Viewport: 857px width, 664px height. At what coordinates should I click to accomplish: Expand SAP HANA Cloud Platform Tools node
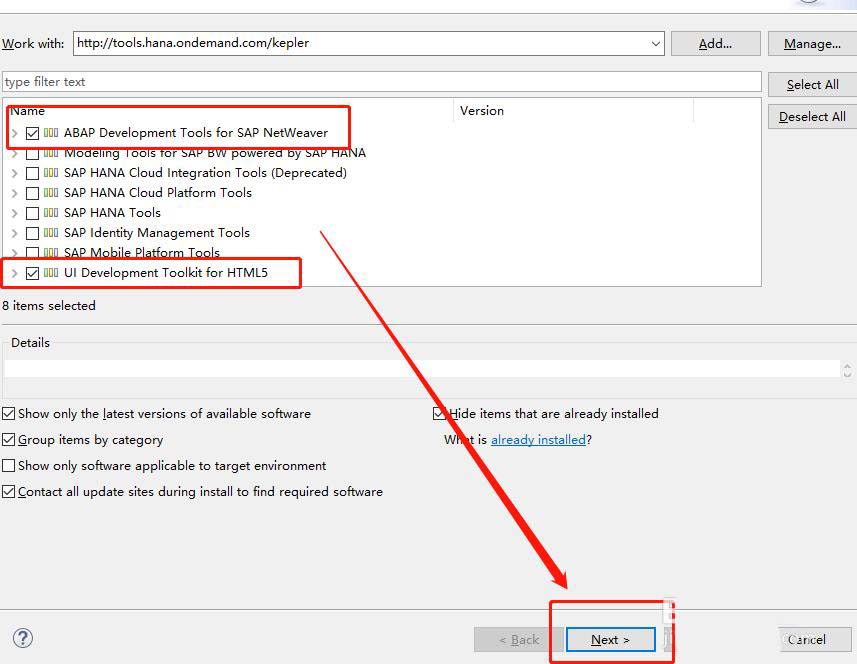point(15,193)
